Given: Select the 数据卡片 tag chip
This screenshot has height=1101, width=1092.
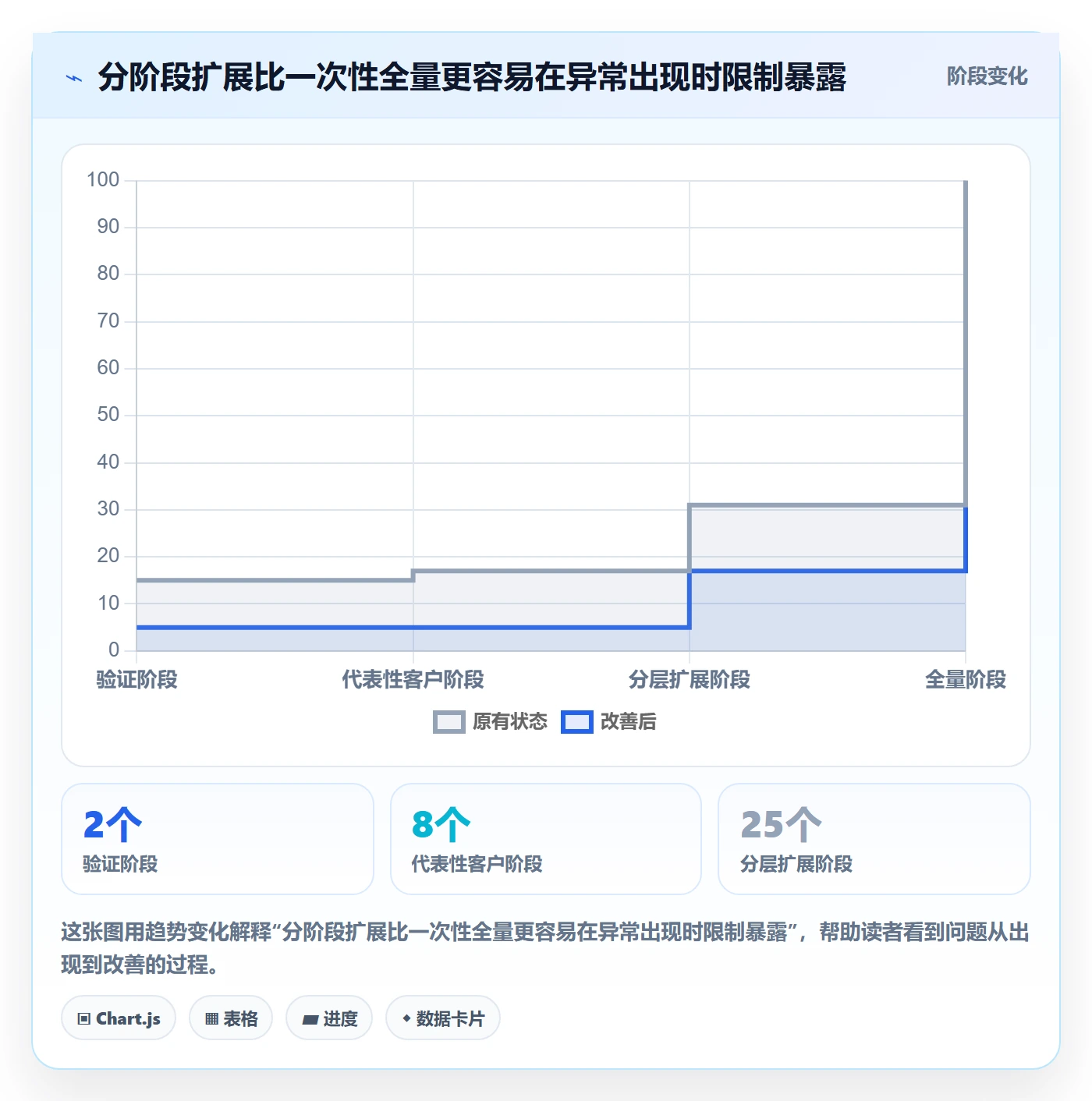Looking at the screenshot, I should pyautogui.click(x=443, y=1018).
